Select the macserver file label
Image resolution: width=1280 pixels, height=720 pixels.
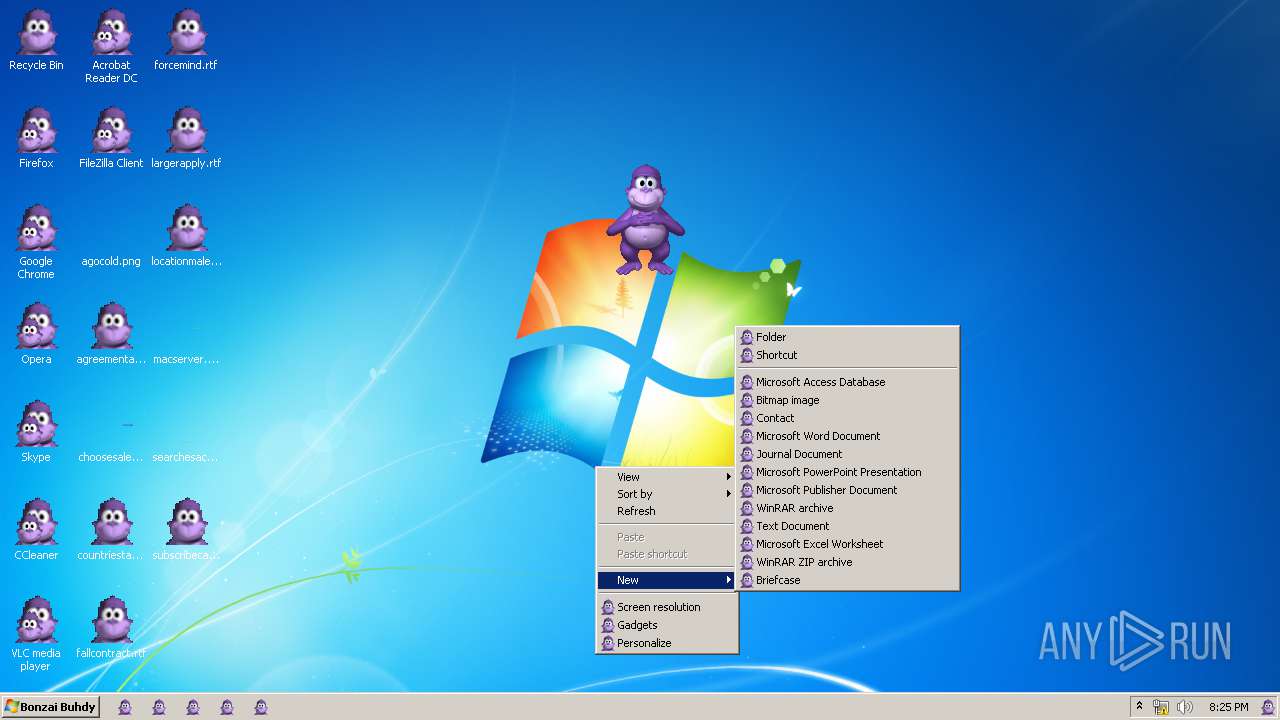(x=186, y=360)
